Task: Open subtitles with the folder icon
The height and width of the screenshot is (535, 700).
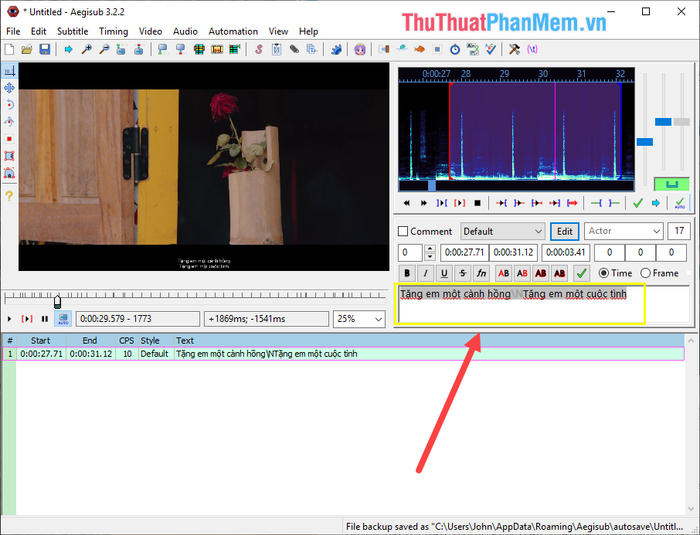Action: [x=27, y=49]
